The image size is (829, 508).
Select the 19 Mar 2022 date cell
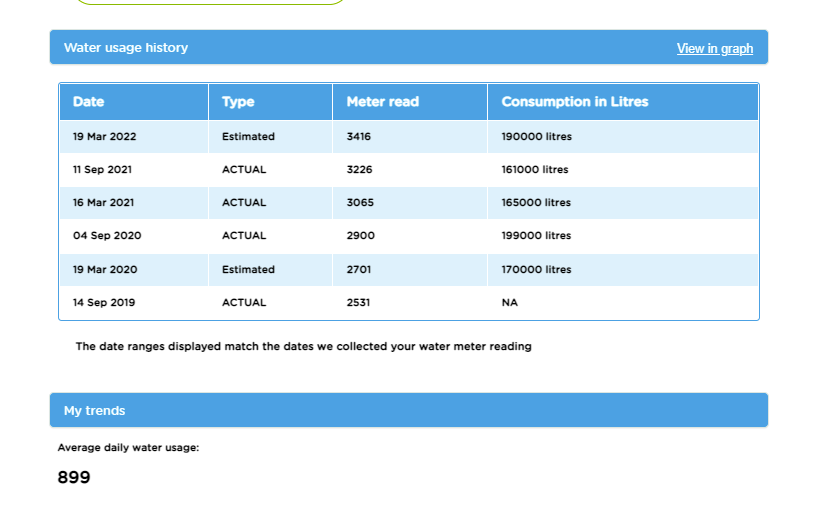click(105, 136)
